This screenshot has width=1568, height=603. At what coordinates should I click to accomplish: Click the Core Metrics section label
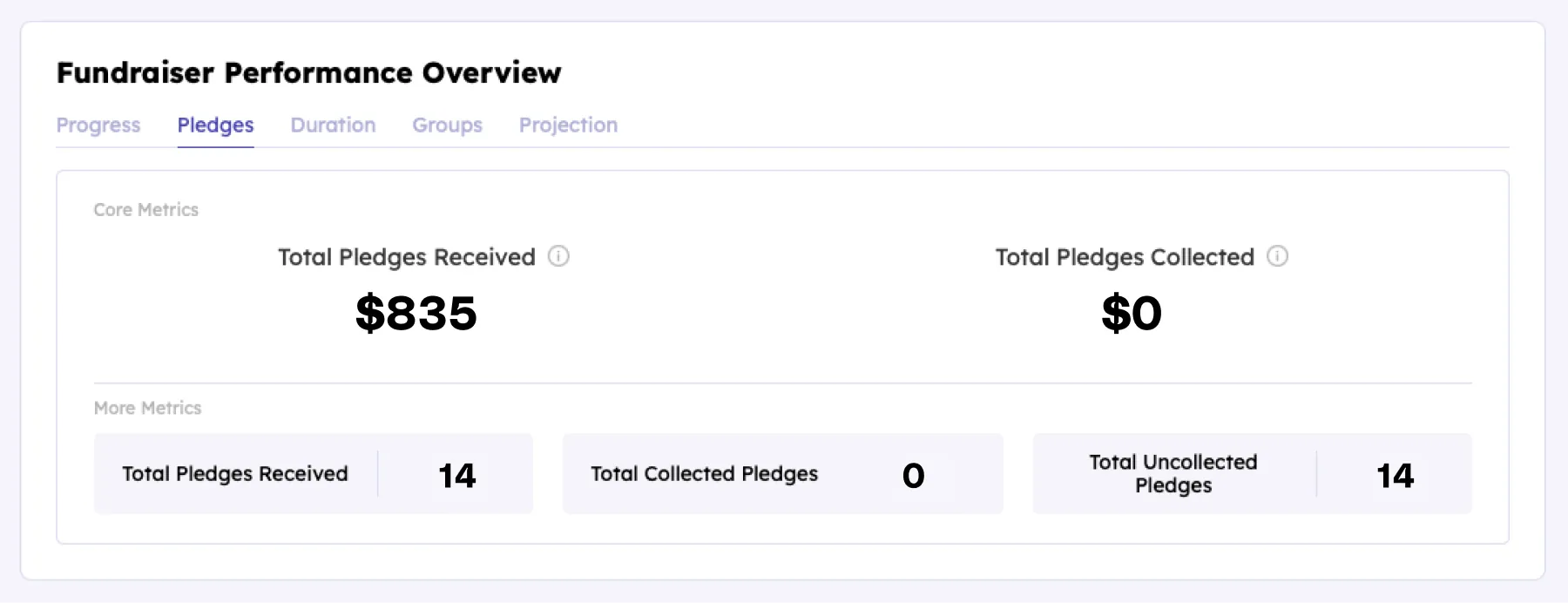(146, 210)
